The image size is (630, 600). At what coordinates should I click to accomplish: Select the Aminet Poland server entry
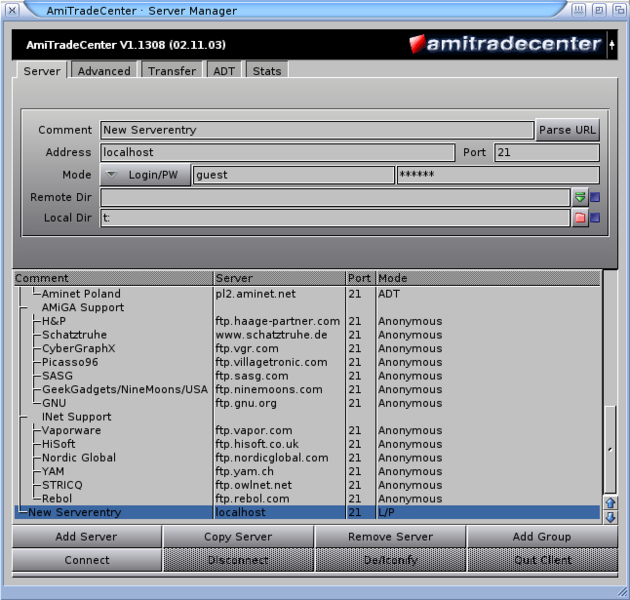80,294
